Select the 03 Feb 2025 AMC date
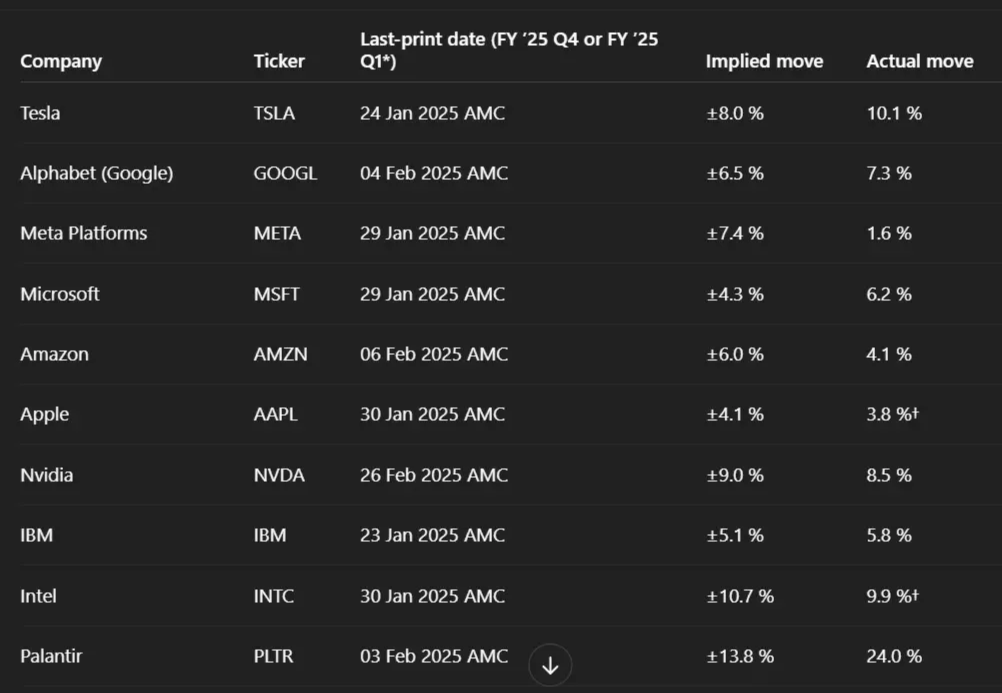This screenshot has height=693, width=1002. 434,656
